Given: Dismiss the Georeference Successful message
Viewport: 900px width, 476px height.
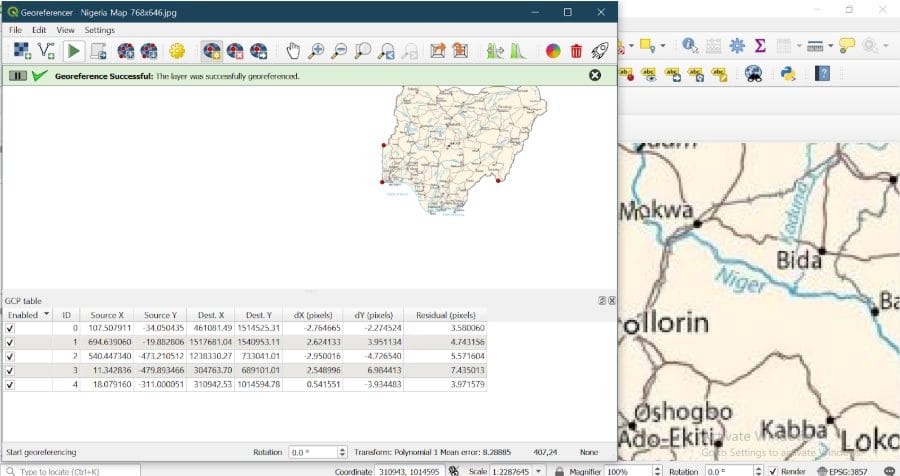Looking at the screenshot, I should 595,75.
